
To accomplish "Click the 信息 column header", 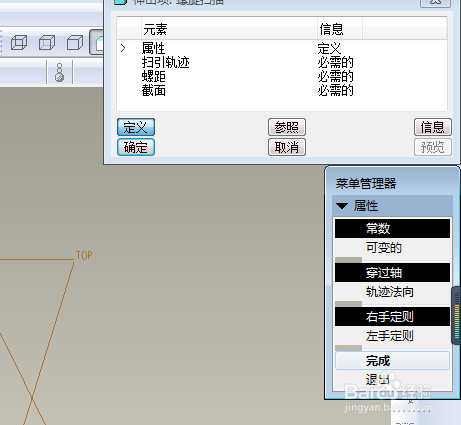I will pos(340,29).
